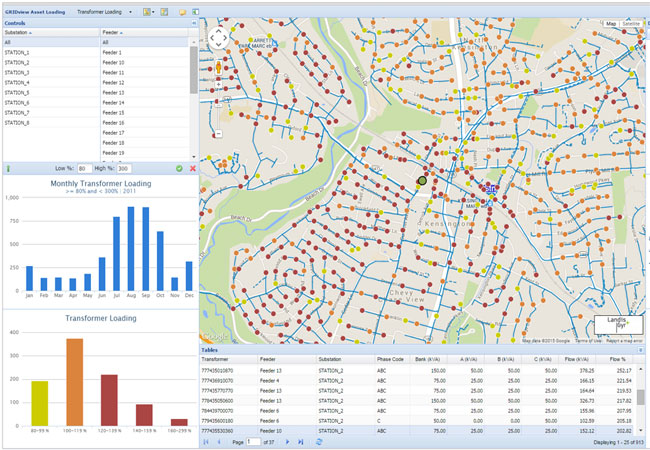This screenshot has height=450, width=650.
Task: Click the table vertical scrollbar thumb
Action: 640,397
